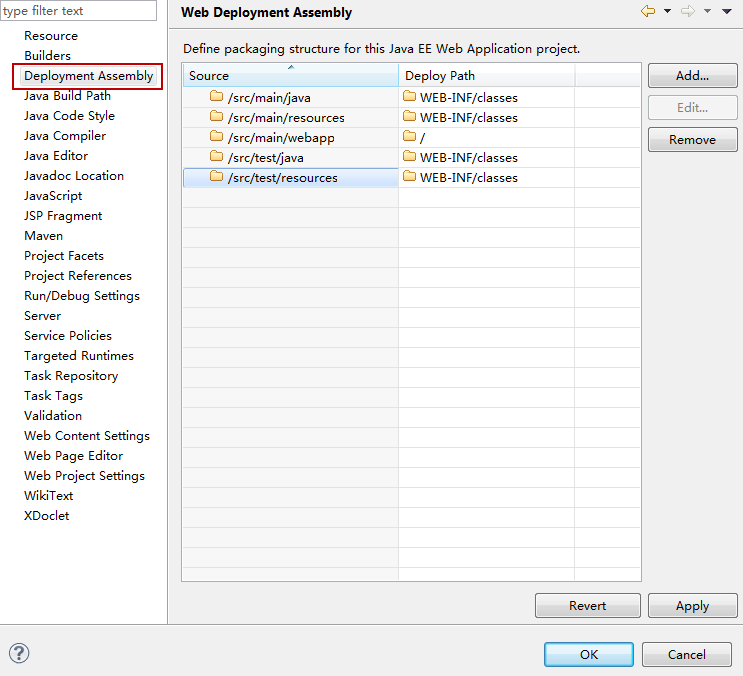Click the /src/test/java folder icon

(x=216, y=156)
